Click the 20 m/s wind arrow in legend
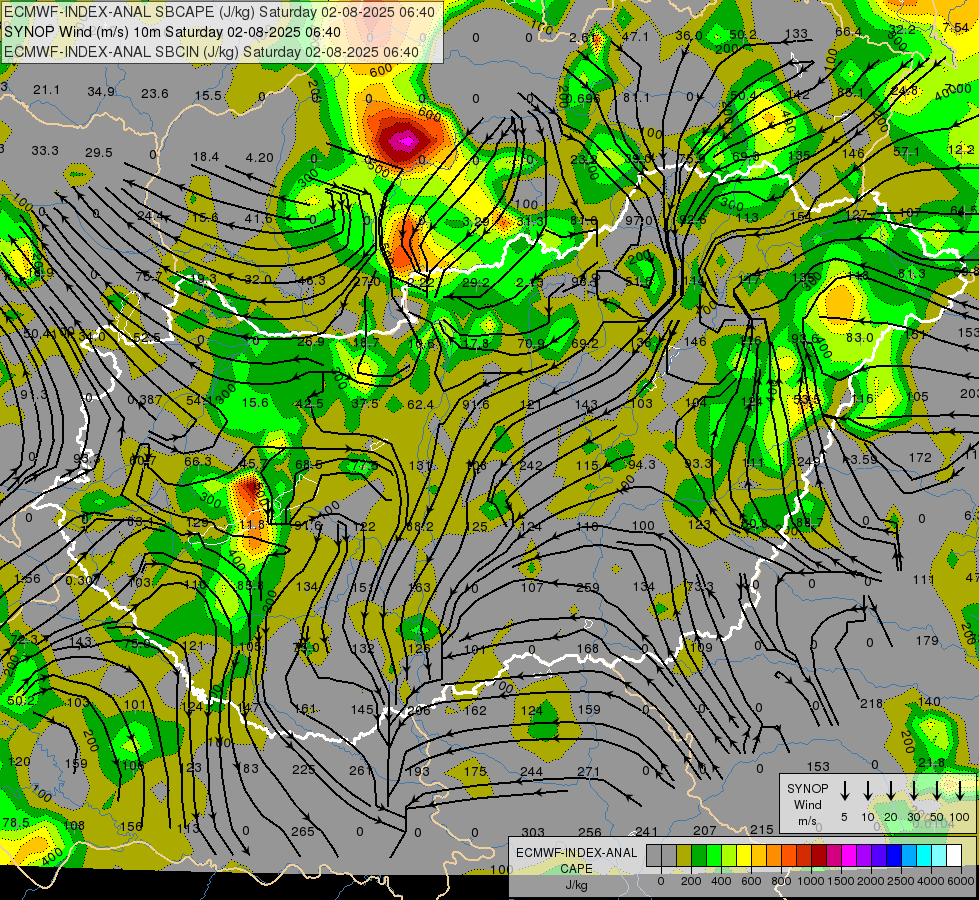This screenshot has width=979, height=900. [x=891, y=791]
